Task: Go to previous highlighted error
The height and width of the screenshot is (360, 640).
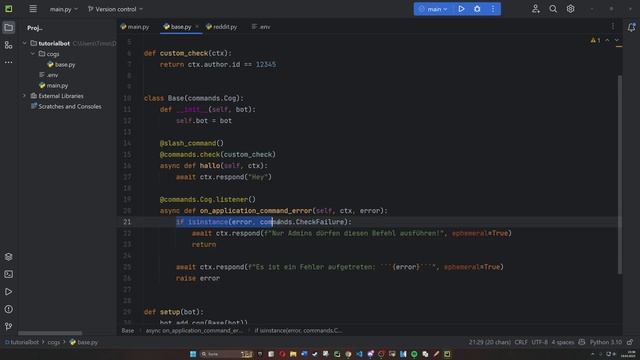Action: 607,40
